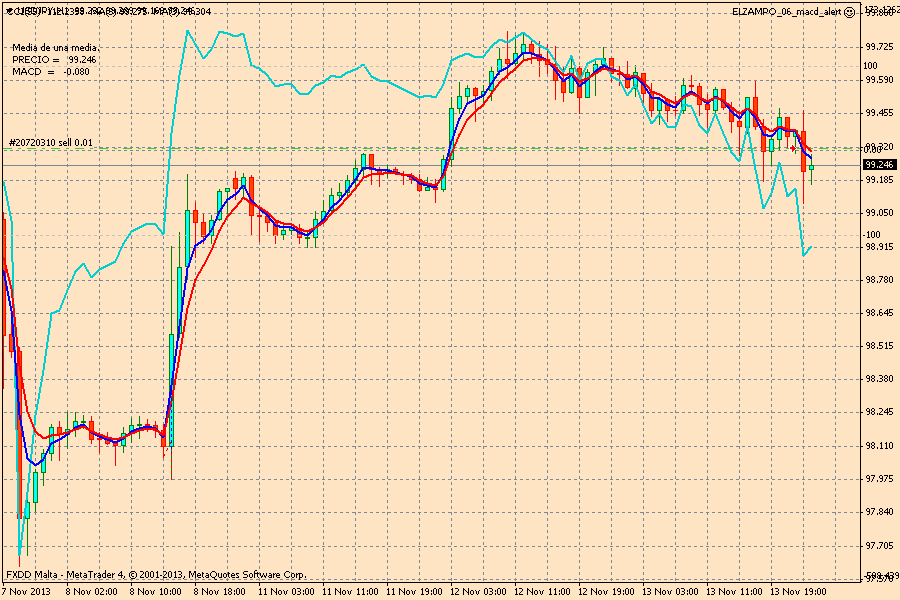Screen dimensions: 900x600
Task: Click the end of the cyan indicator line
Action: tap(812, 246)
